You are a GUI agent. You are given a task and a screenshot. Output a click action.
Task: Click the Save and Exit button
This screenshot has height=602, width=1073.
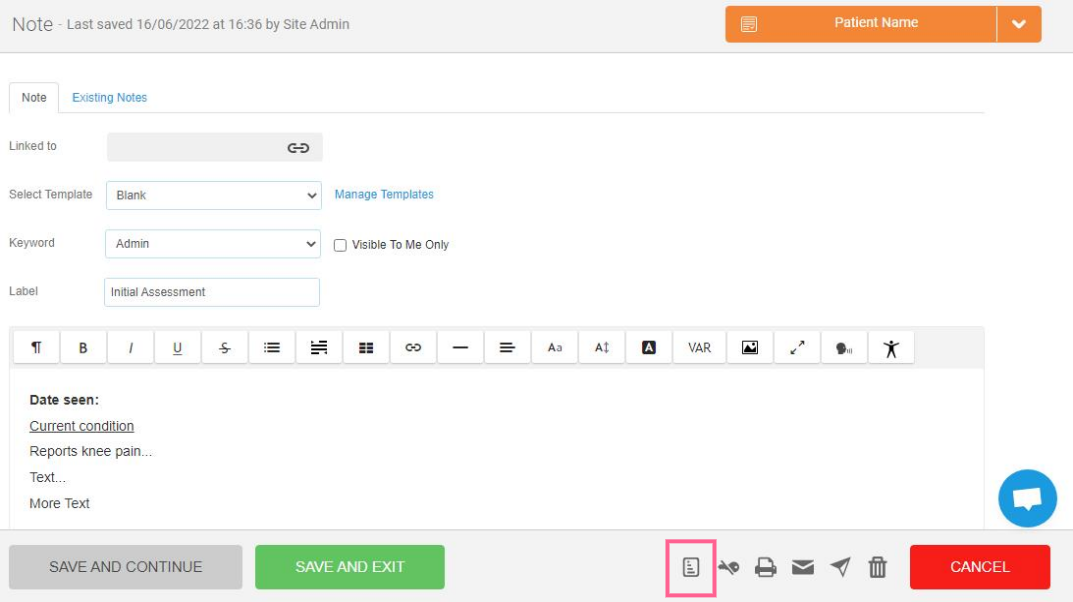click(x=350, y=567)
